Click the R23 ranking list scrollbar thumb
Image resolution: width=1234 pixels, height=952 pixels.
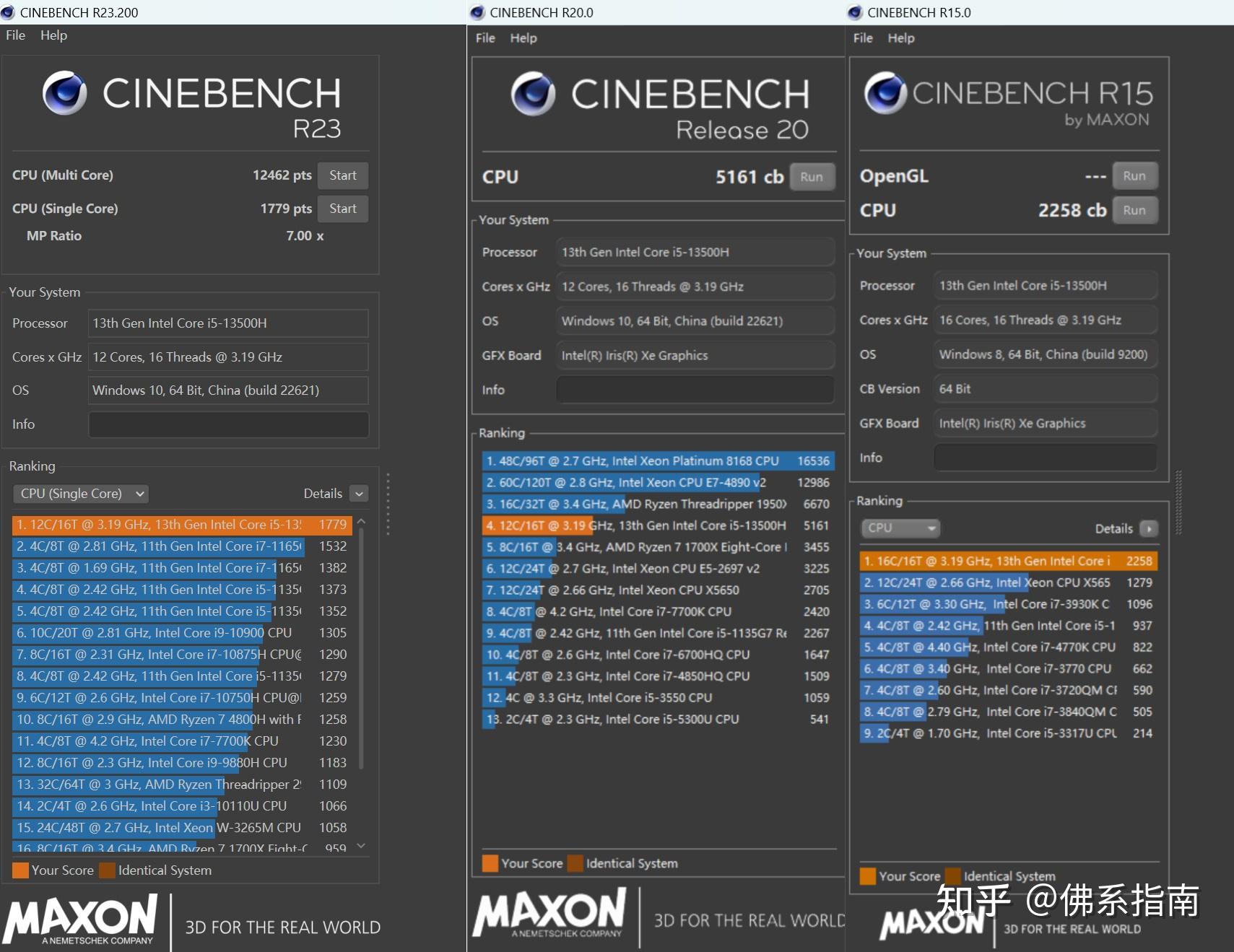(361, 650)
